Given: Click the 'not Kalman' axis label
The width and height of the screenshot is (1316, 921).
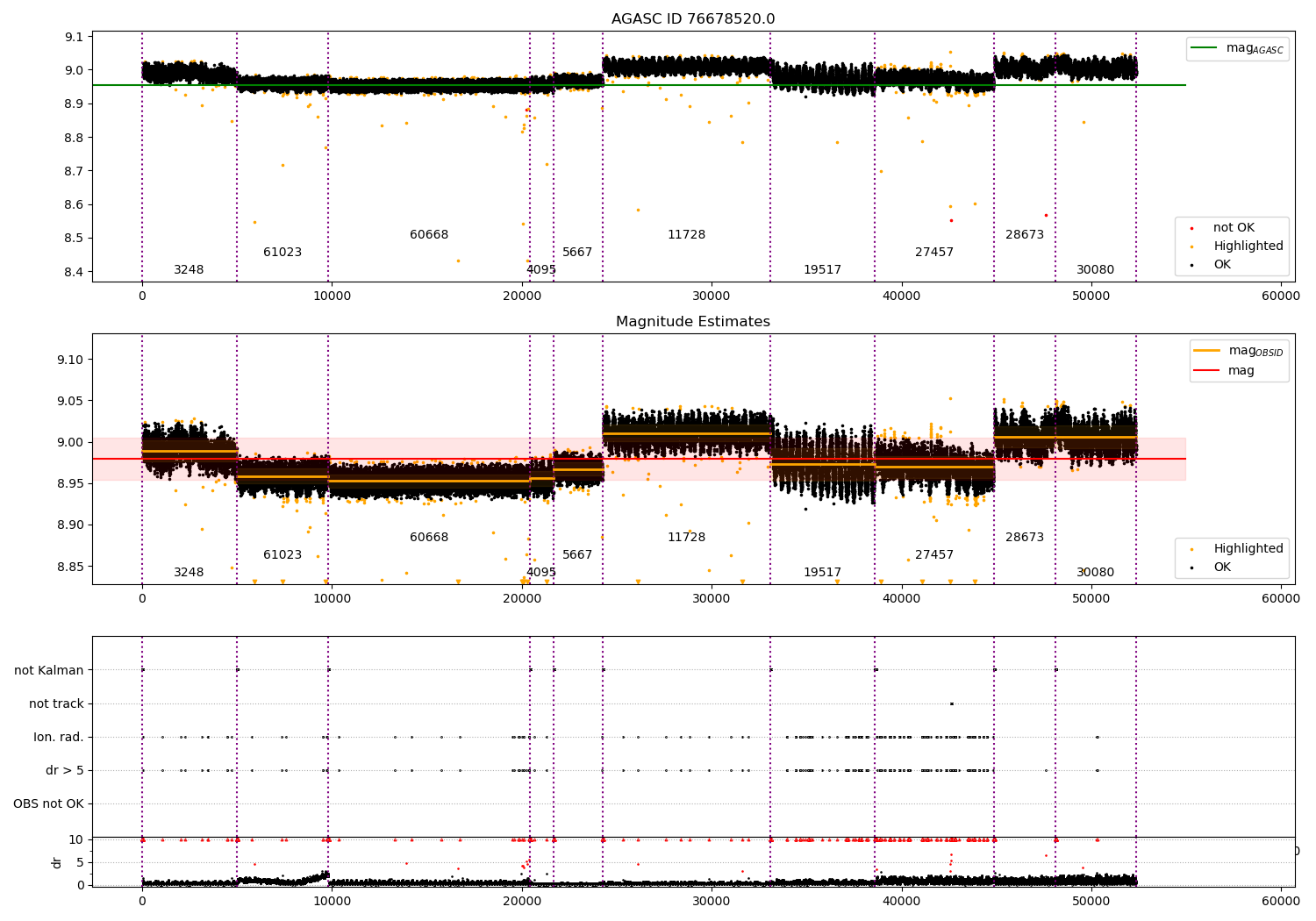Looking at the screenshot, I should tap(49, 671).
